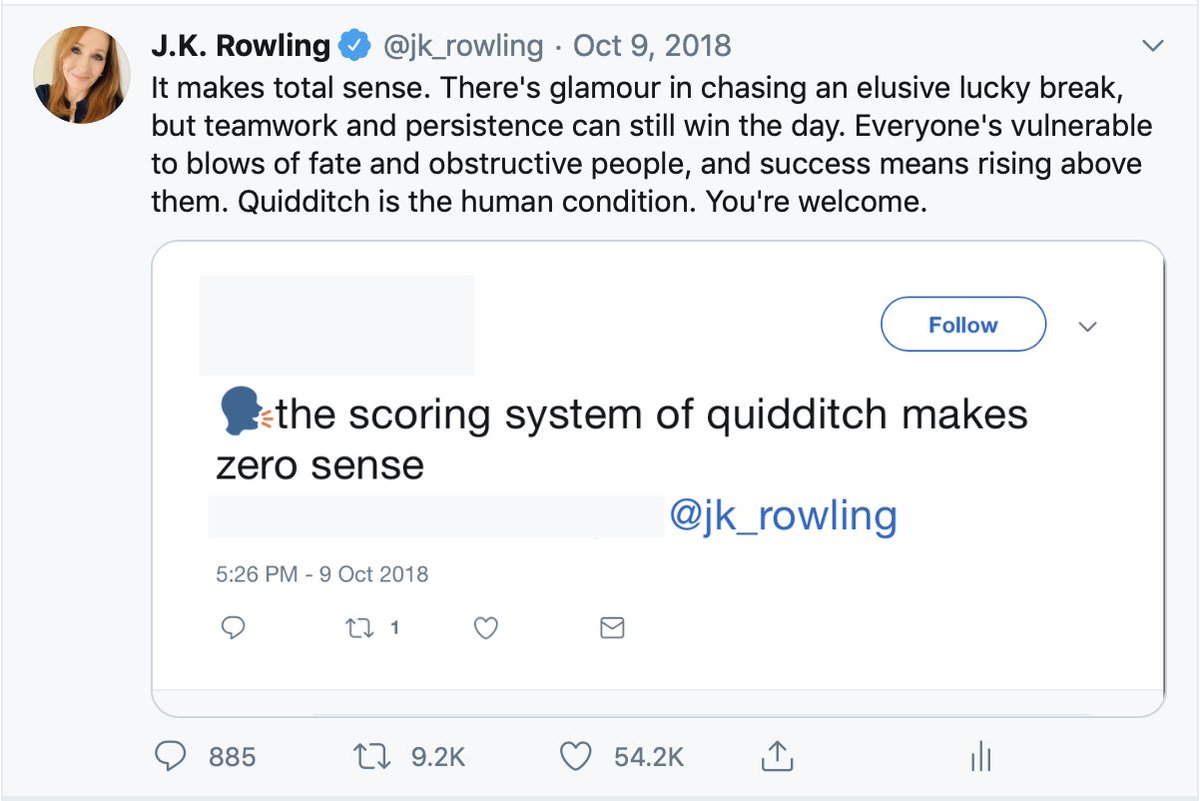Screen dimensions: 1200x801
Task: Click the verified badge next to J.K. Rowling
Action: [353, 44]
